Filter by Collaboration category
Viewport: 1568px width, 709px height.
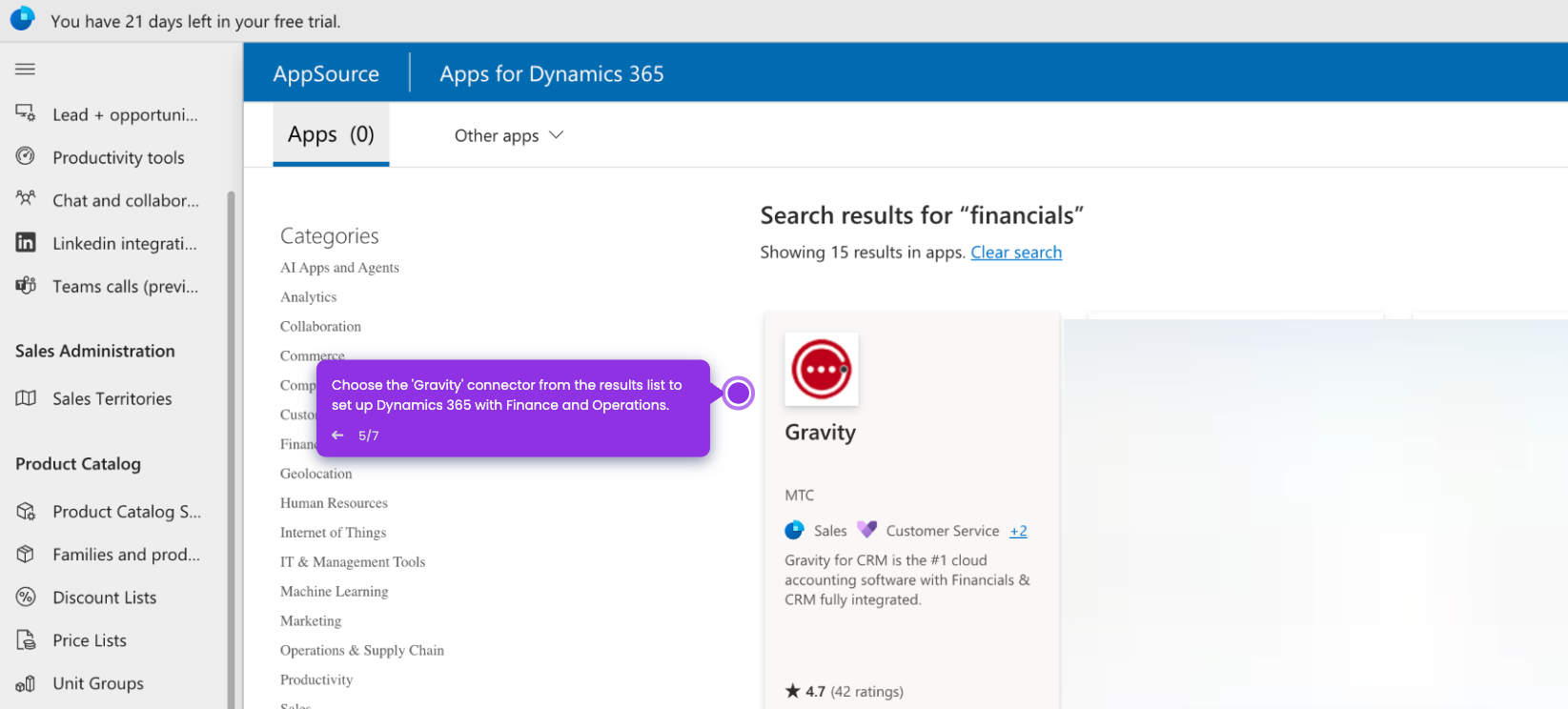[320, 327]
